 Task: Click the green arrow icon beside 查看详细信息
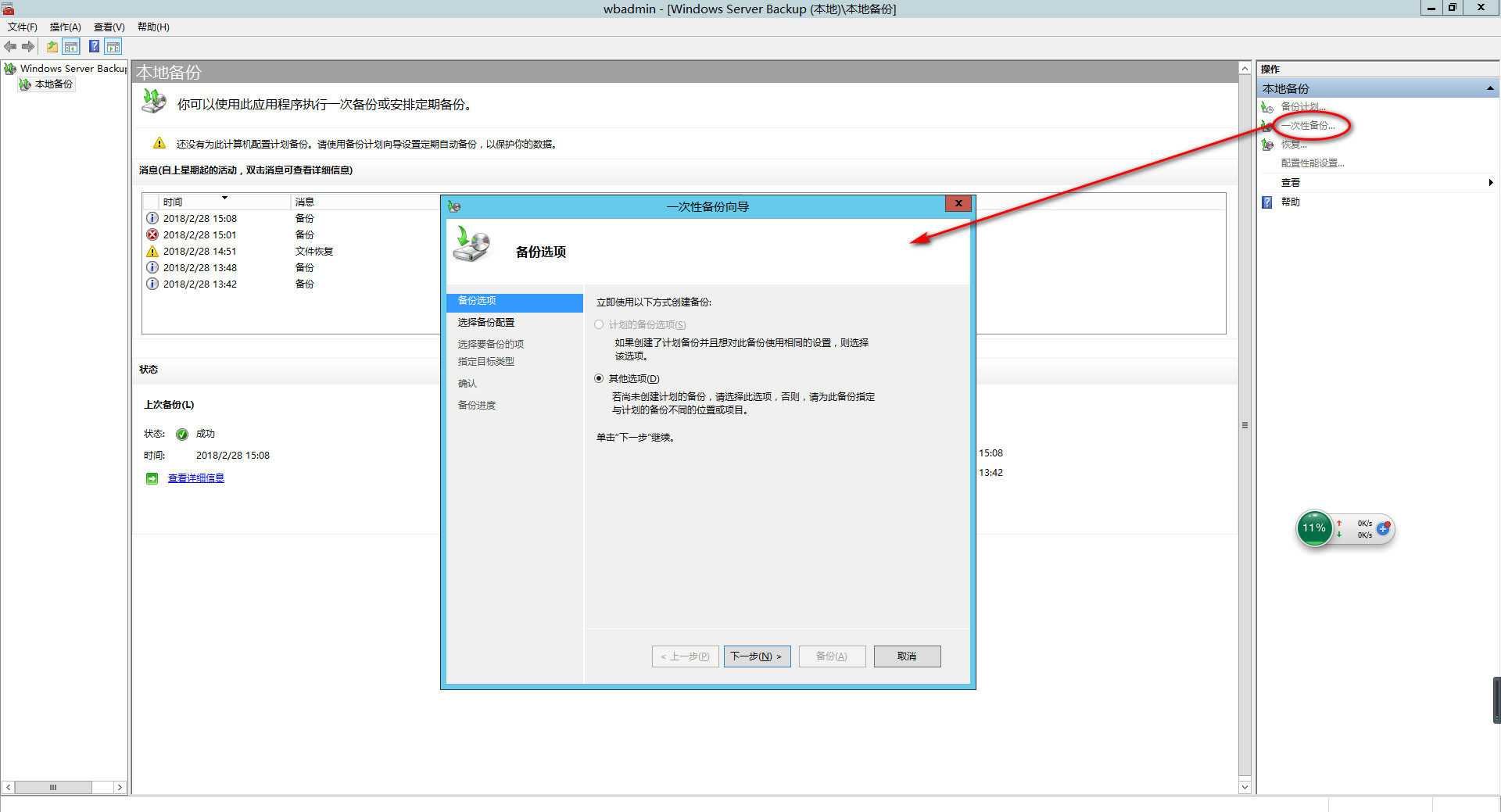152,478
